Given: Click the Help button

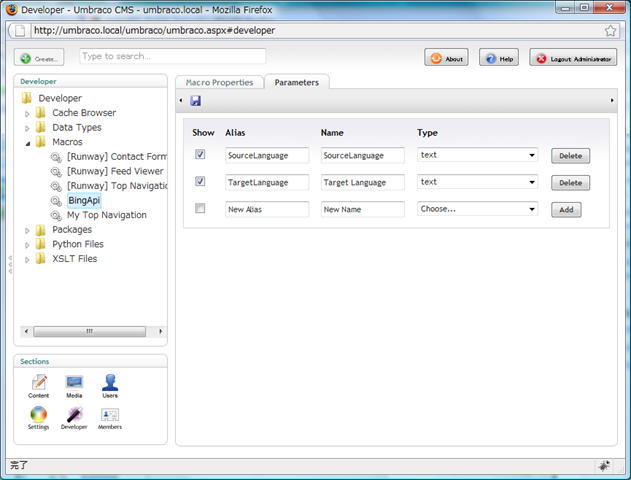Looking at the screenshot, I should pos(499,58).
